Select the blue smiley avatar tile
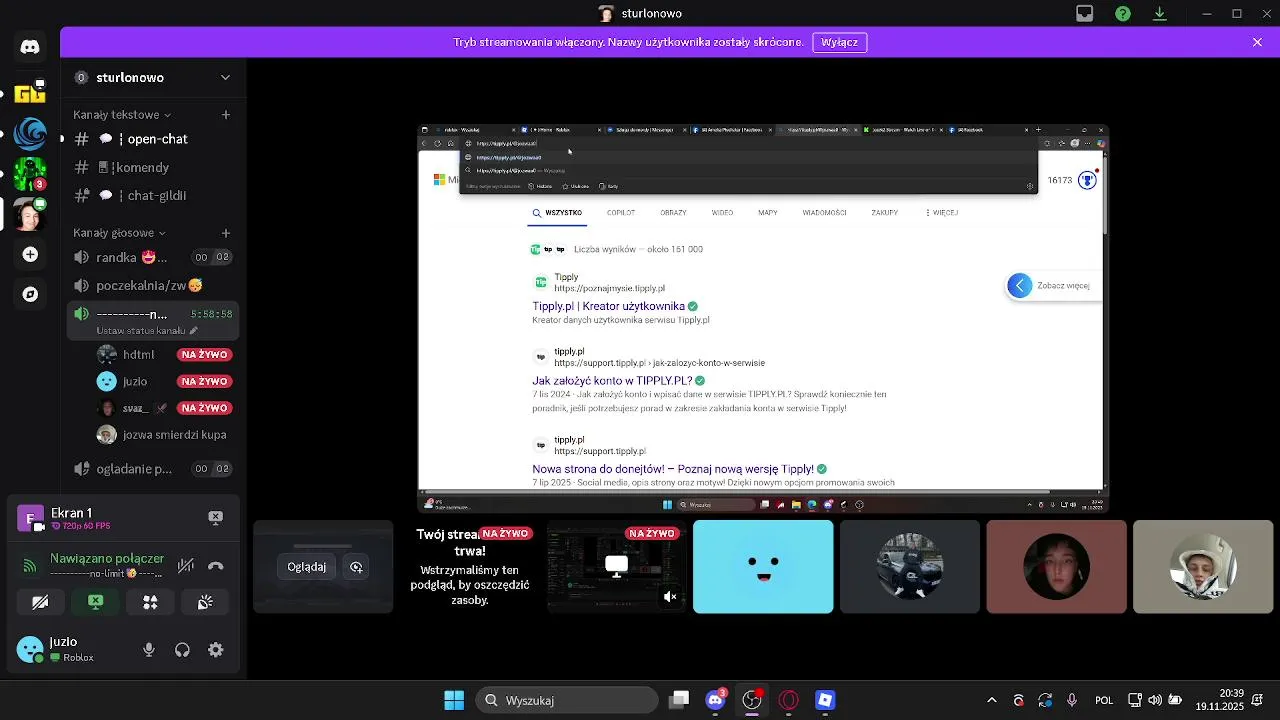The image size is (1280, 720). (763, 567)
